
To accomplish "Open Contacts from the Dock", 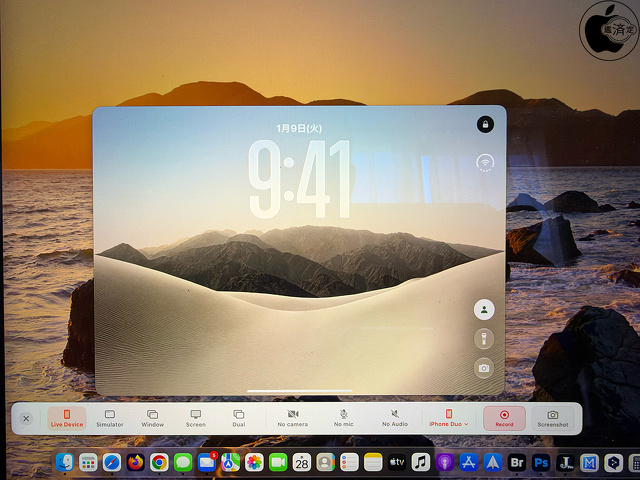I will click(x=326, y=462).
